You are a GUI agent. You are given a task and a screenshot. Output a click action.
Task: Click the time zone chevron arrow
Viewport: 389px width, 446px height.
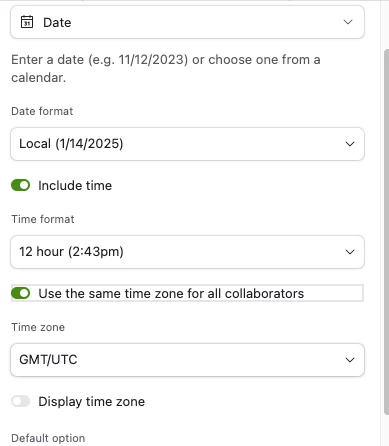click(350, 360)
